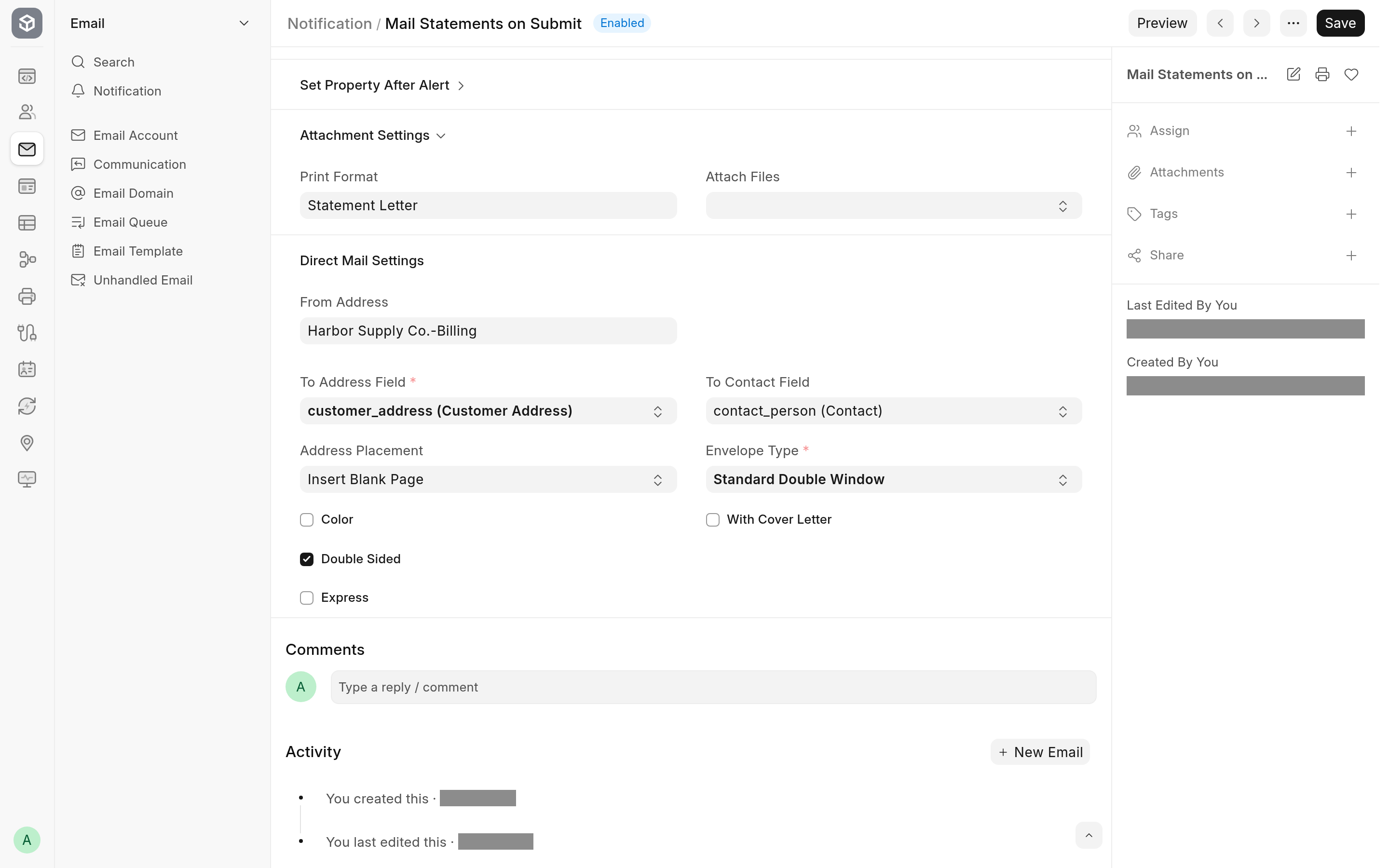Viewport: 1389px width, 868px height.
Task: Go to next document arrow
Action: coord(1256,23)
